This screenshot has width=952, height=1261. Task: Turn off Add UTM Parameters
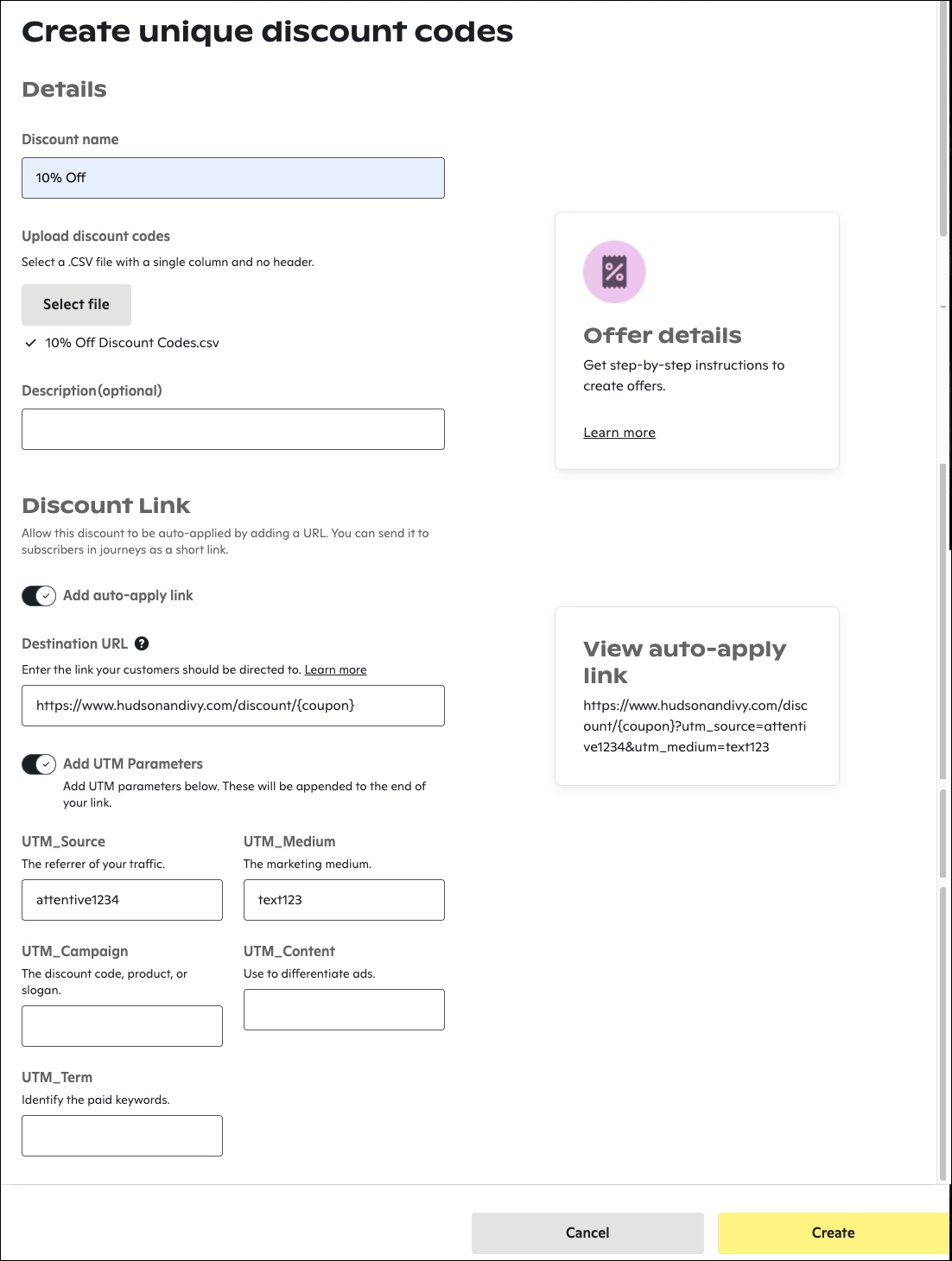38,764
